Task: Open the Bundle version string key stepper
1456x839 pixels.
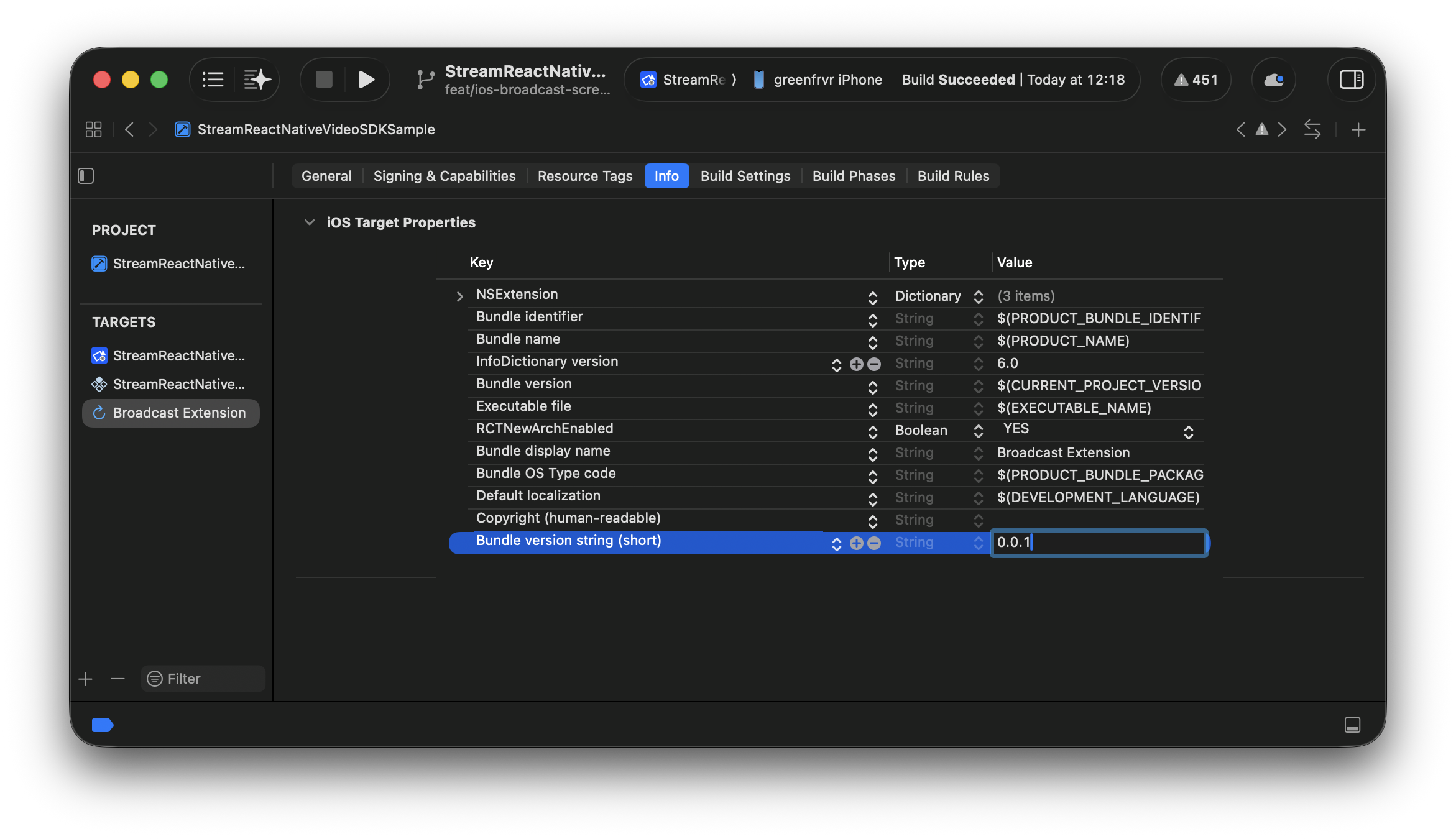Action: [x=836, y=544]
